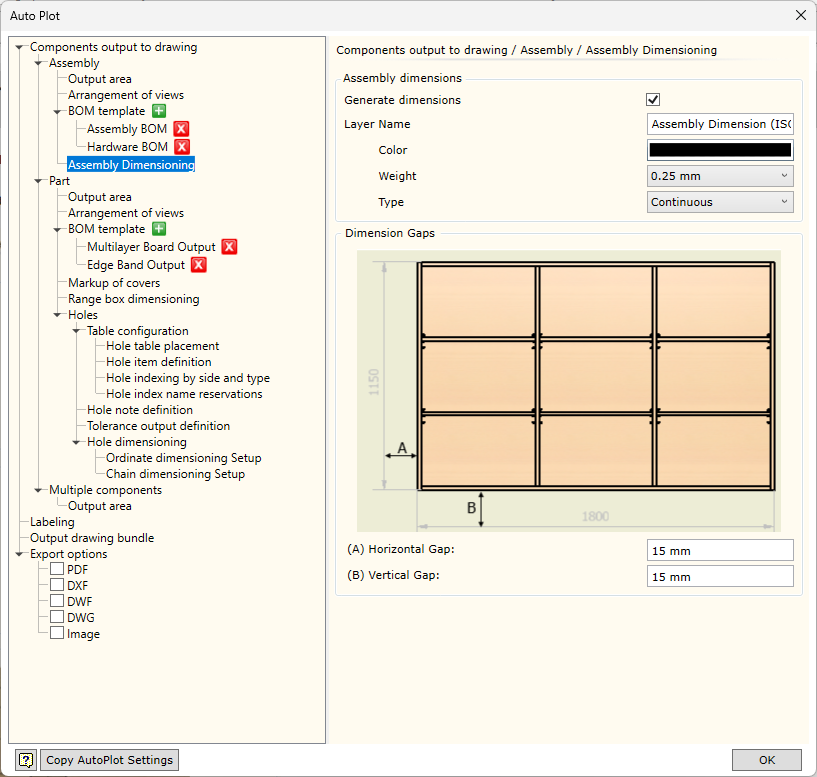Collapse Part's BOM template node
This screenshot has height=777, width=817.
pyautogui.click(x=57, y=229)
